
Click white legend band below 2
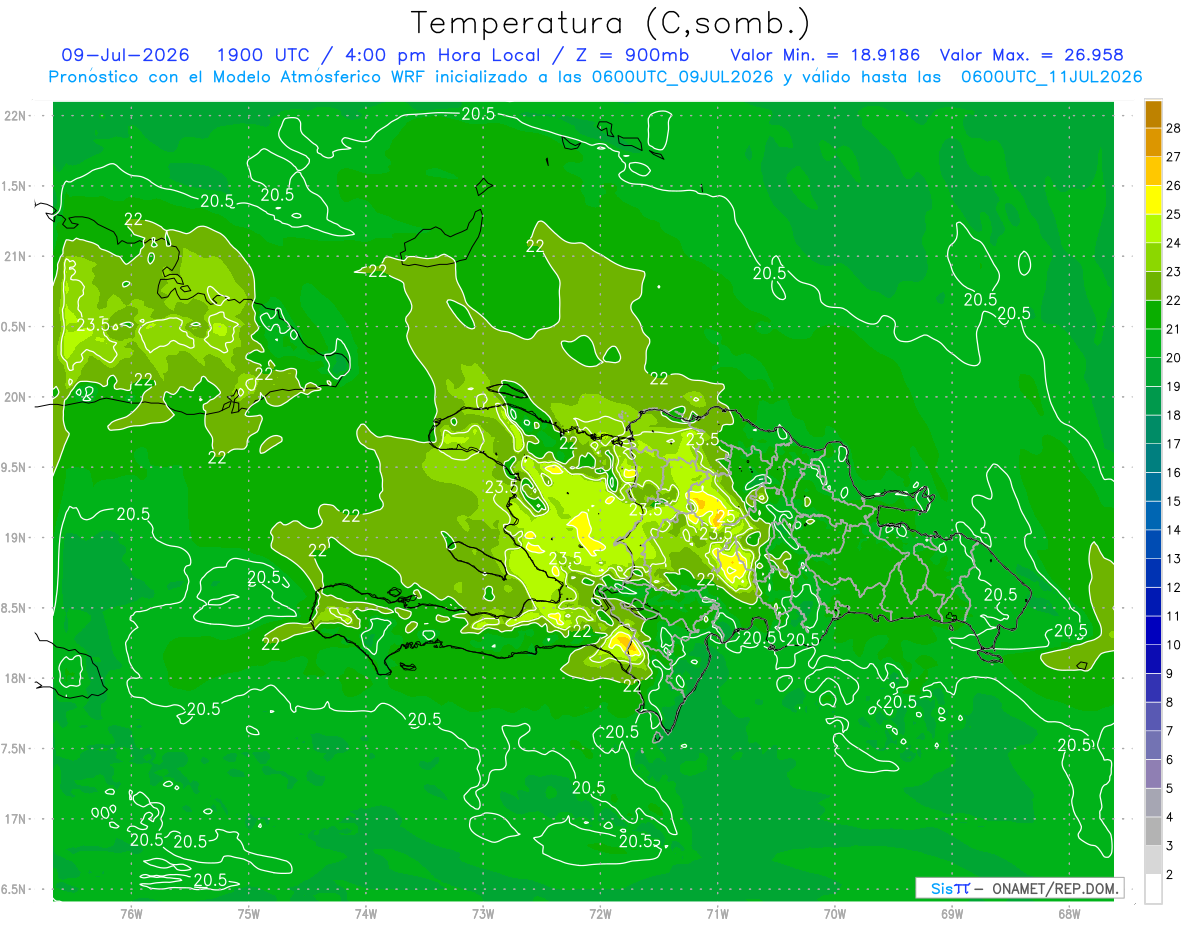(x=1153, y=889)
